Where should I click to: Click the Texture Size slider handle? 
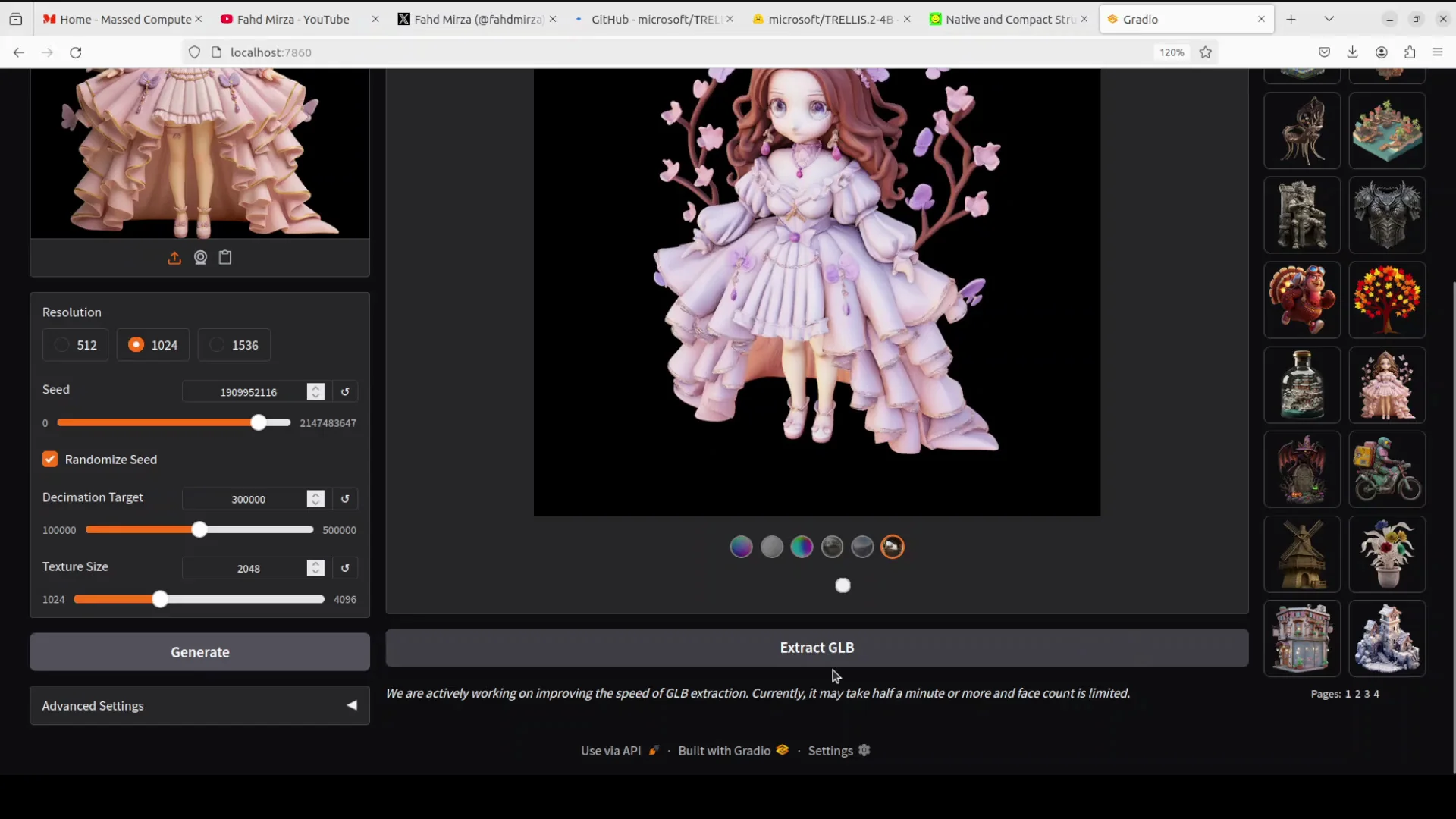point(159,600)
